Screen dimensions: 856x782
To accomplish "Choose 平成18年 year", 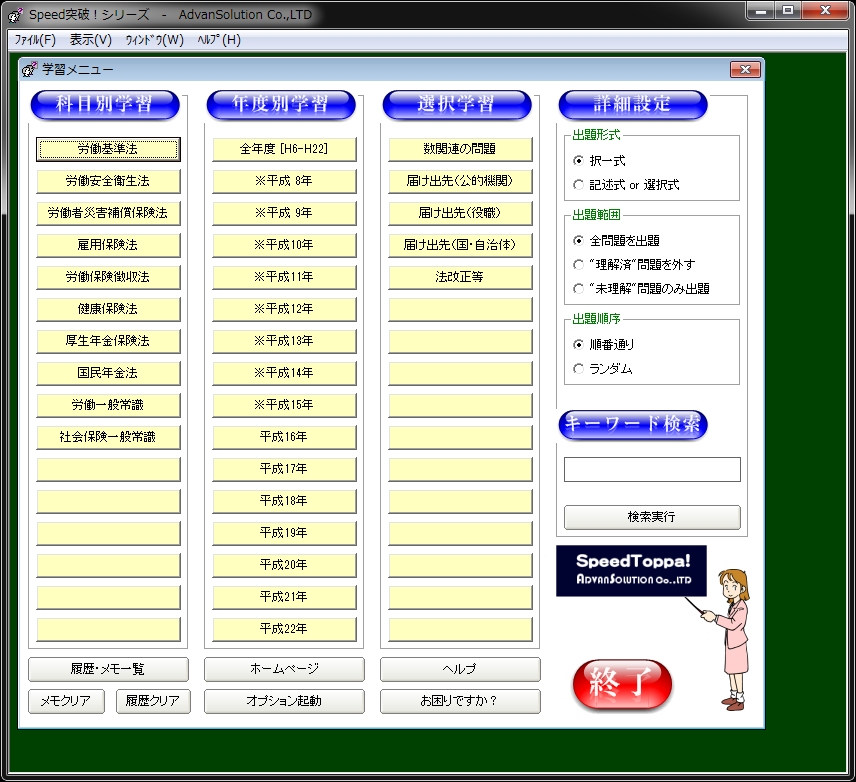I will tap(284, 501).
